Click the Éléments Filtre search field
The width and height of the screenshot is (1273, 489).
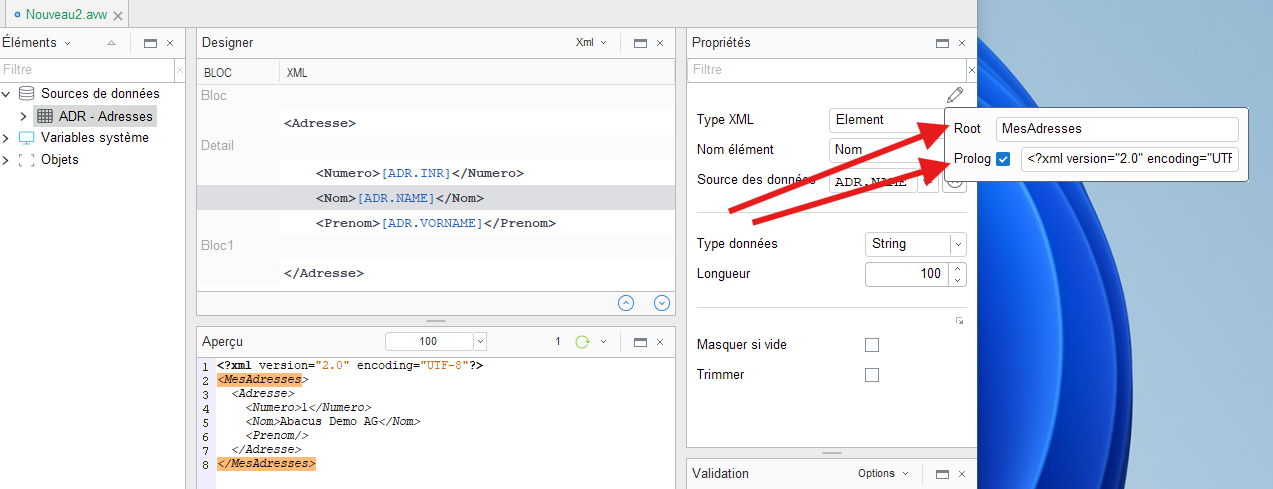87,70
